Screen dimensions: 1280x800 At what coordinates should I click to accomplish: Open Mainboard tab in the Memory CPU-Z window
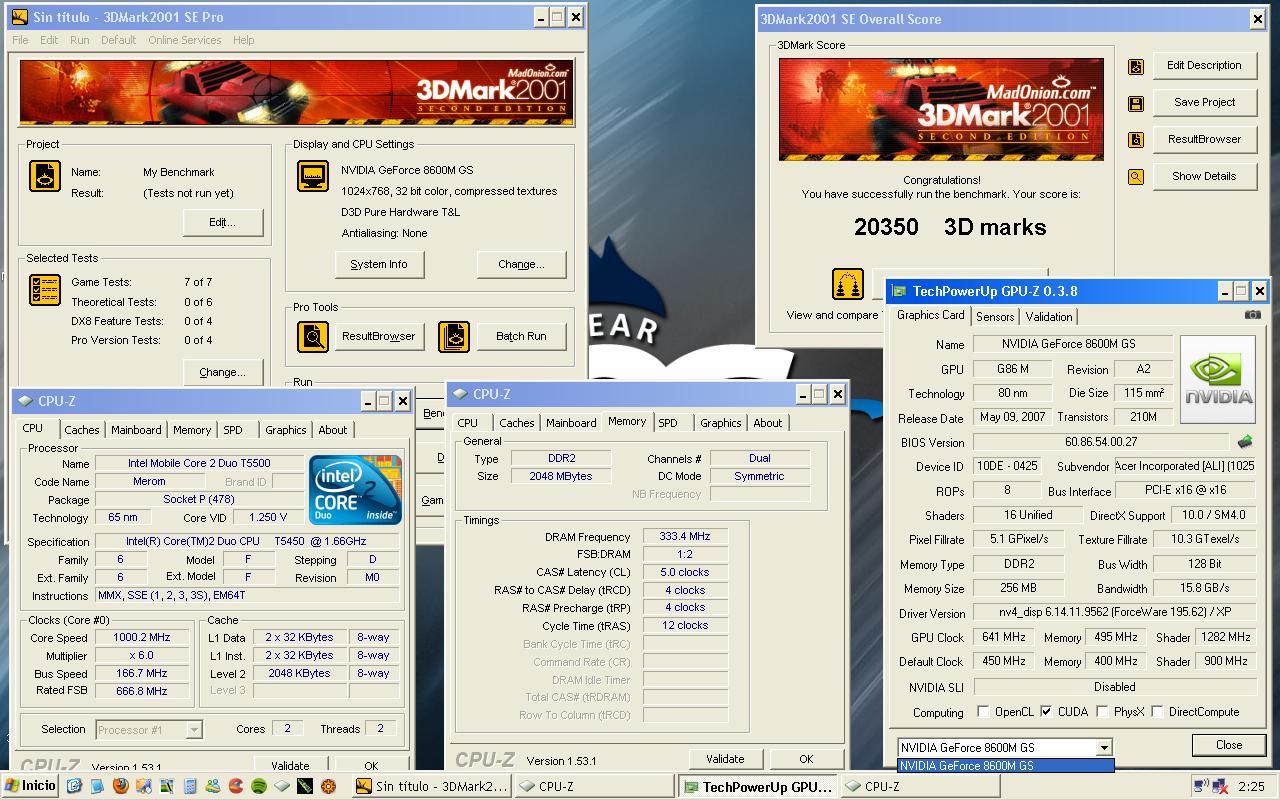pos(571,423)
